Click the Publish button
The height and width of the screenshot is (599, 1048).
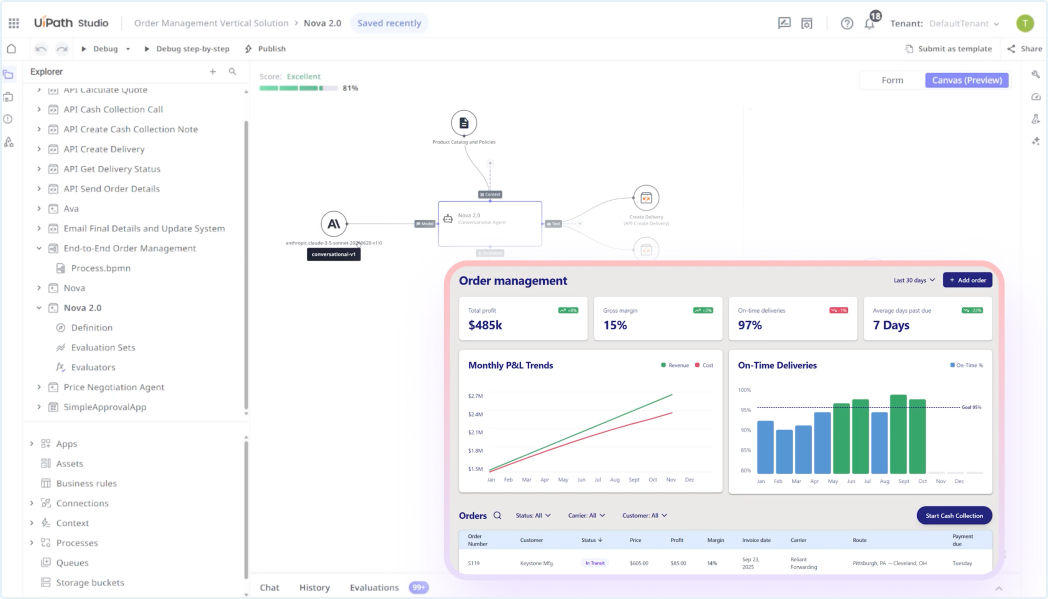pos(265,49)
